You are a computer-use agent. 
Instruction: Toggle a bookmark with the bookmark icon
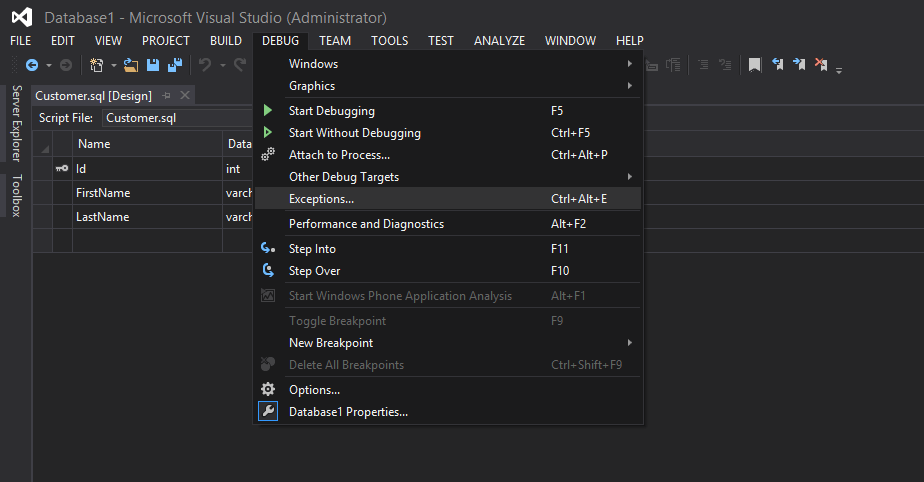(754, 65)
